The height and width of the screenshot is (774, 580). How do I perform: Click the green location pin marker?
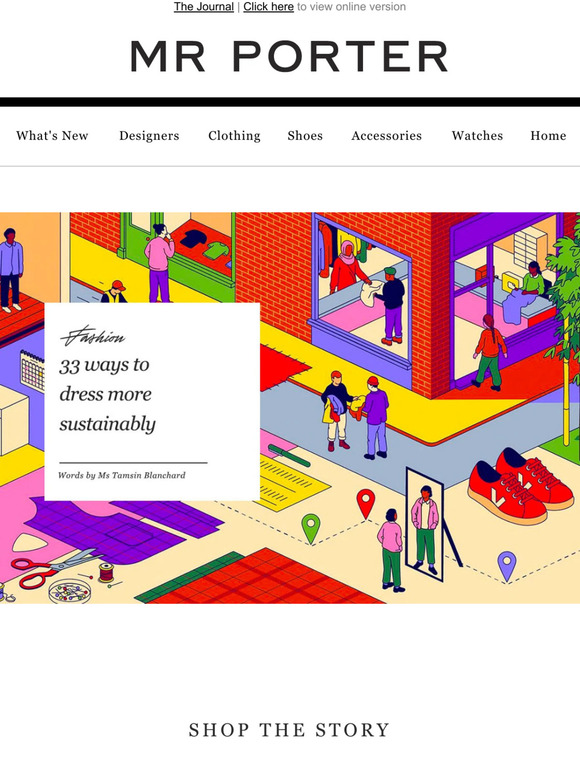310,528
